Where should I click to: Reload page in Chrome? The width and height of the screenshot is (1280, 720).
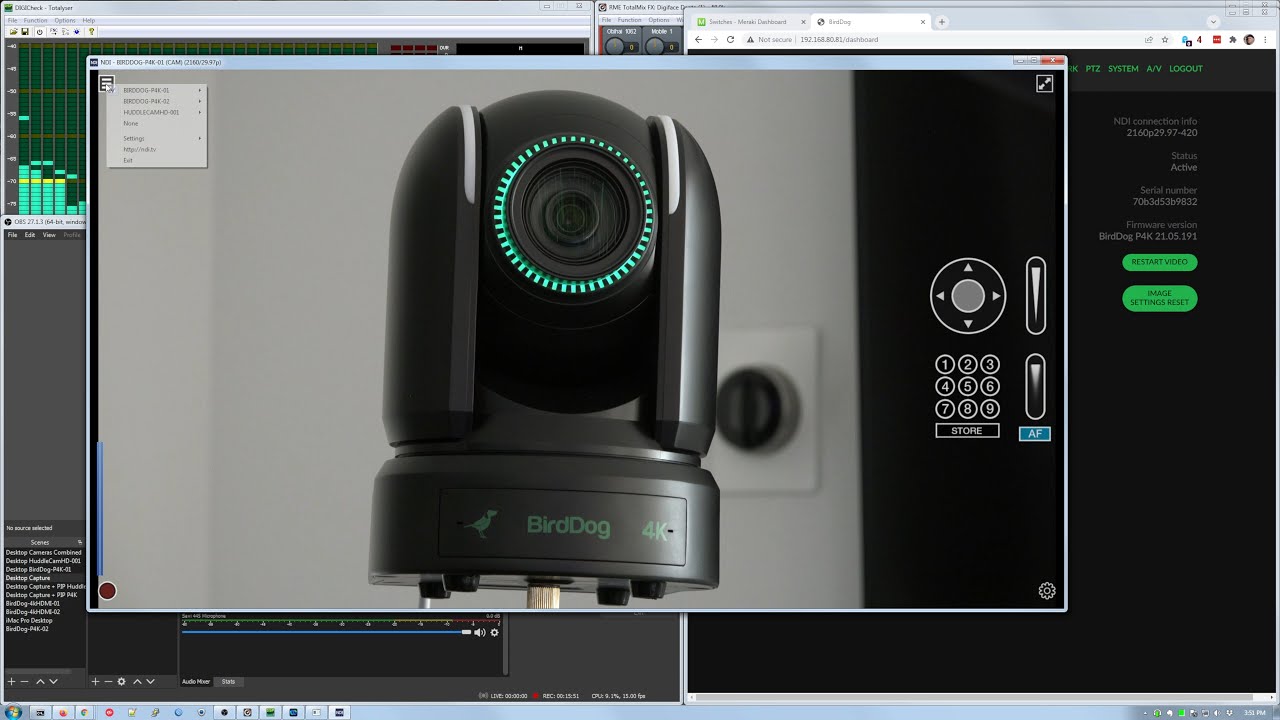pyautogui.click(x=730, y=39)
